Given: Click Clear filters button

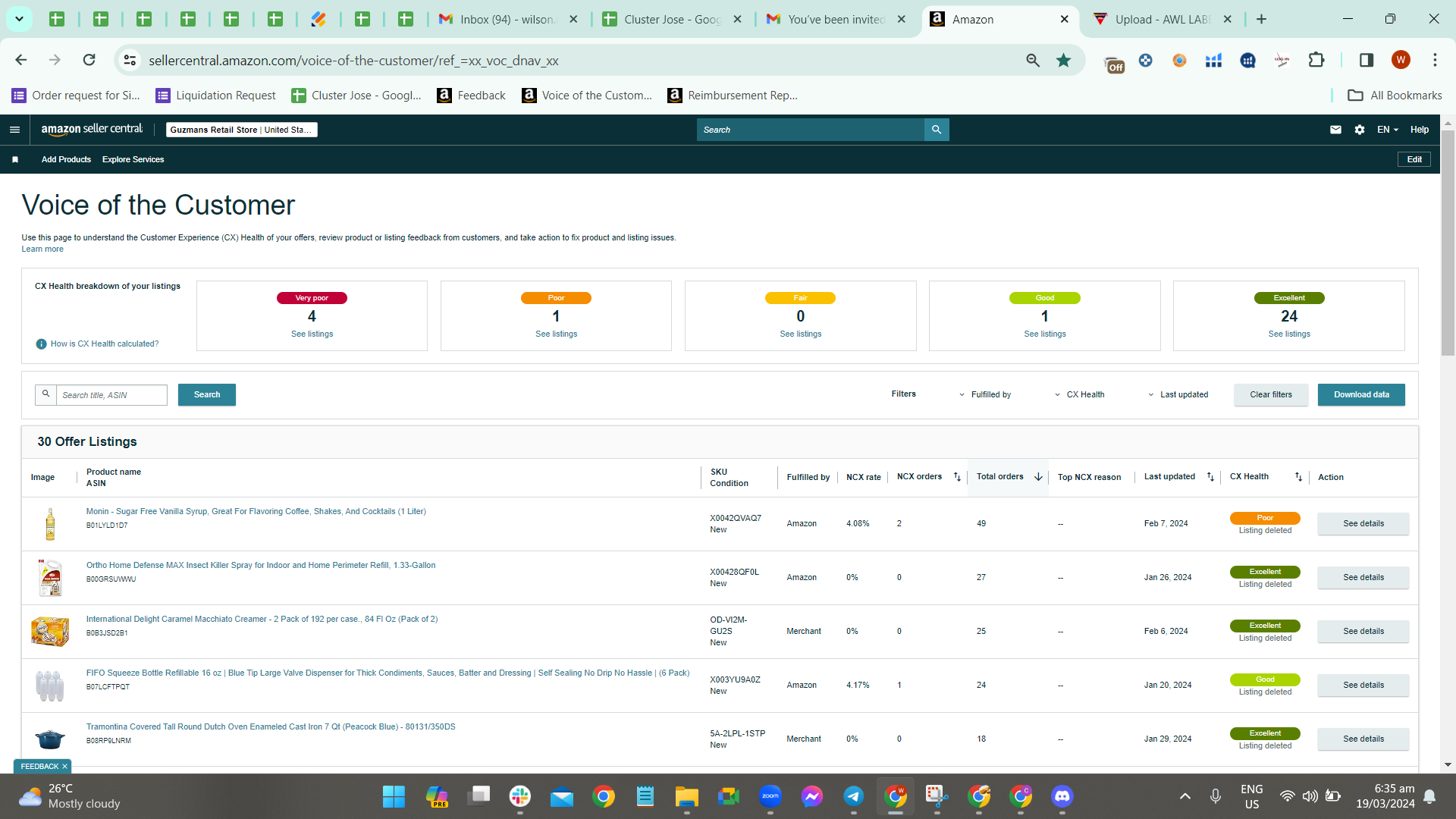Looking at the screenshot, I should tap(1271, 394).
